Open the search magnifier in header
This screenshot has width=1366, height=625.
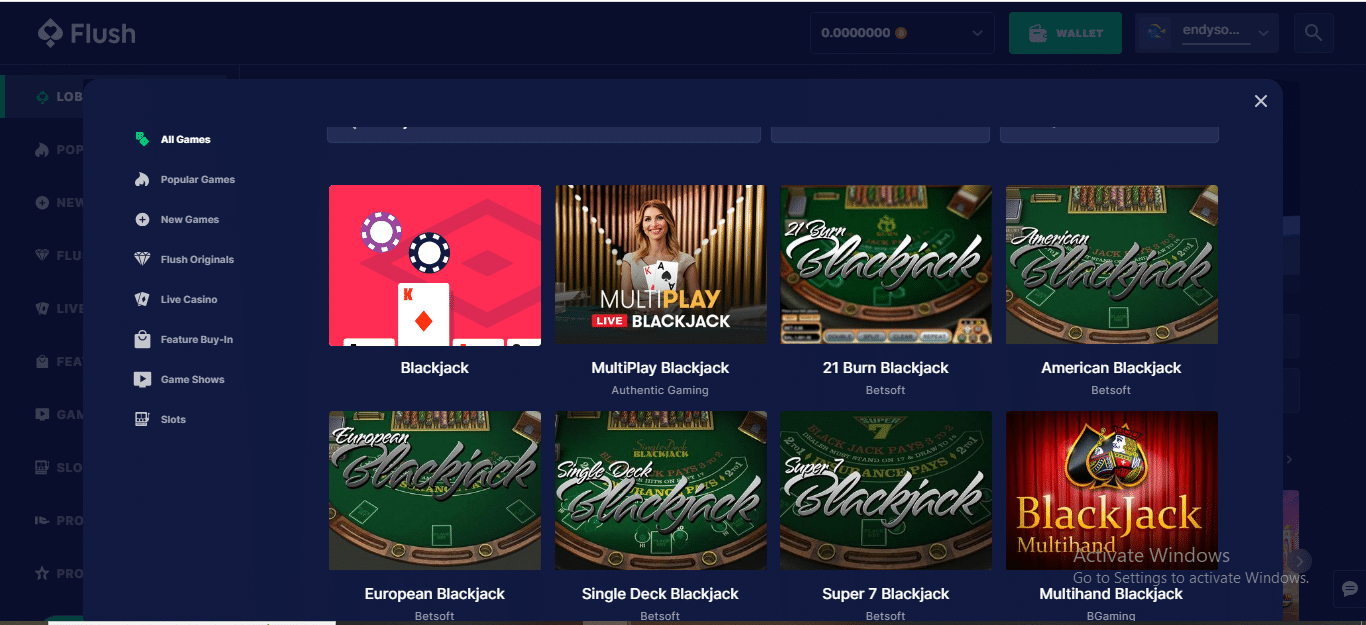1313,33
